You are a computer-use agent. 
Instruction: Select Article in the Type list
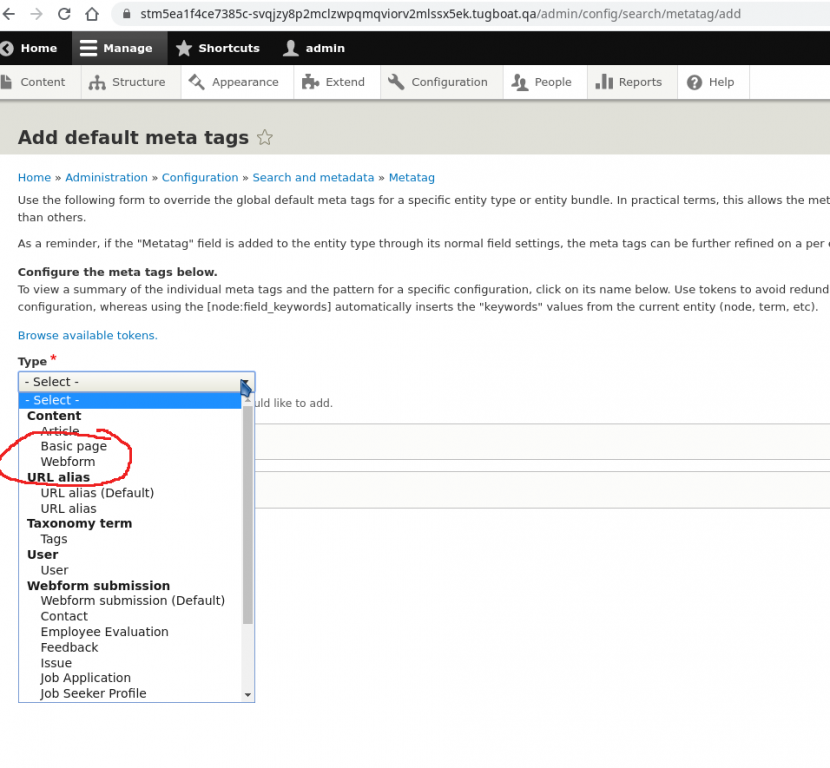(x=60, y=431)
